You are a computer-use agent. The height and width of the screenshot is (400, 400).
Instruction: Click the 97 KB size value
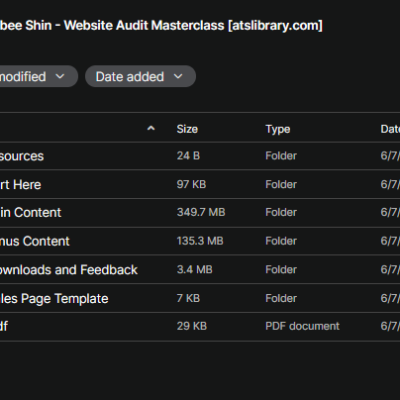(191, 184)
